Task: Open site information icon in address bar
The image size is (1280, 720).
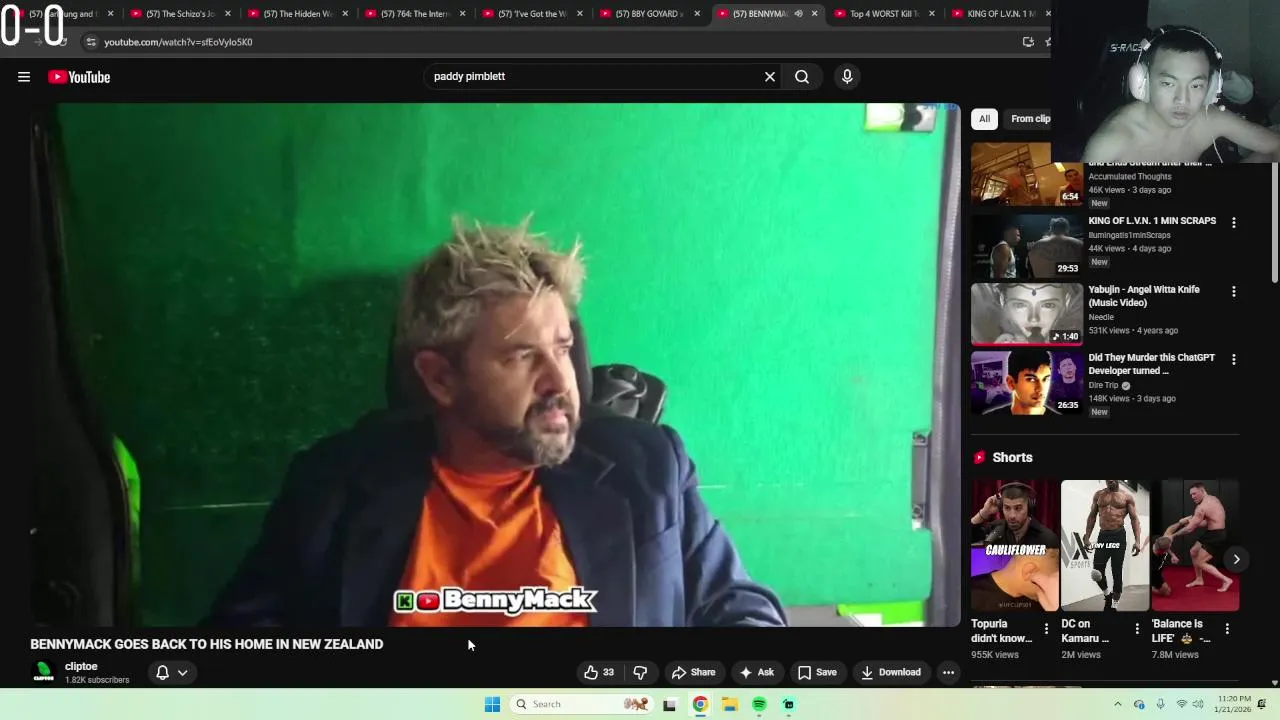Action: point(91,42)
